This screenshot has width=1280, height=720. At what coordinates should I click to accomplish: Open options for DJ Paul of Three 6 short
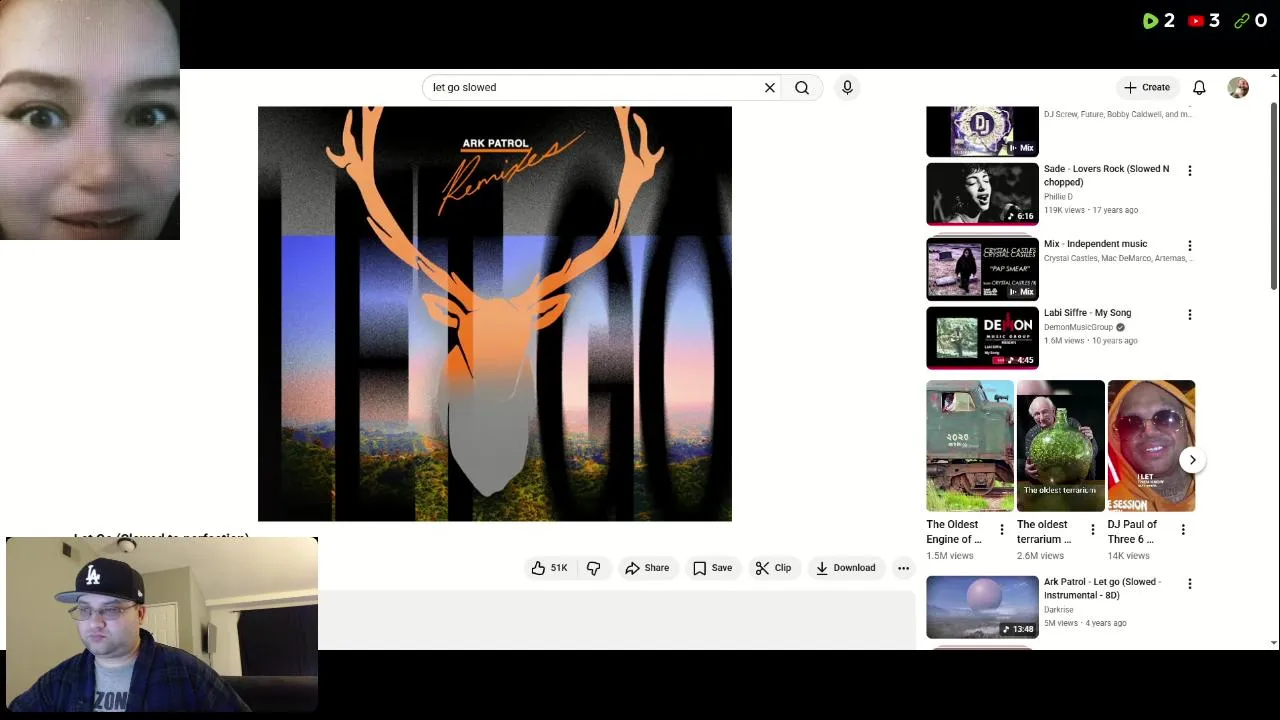1183,530
